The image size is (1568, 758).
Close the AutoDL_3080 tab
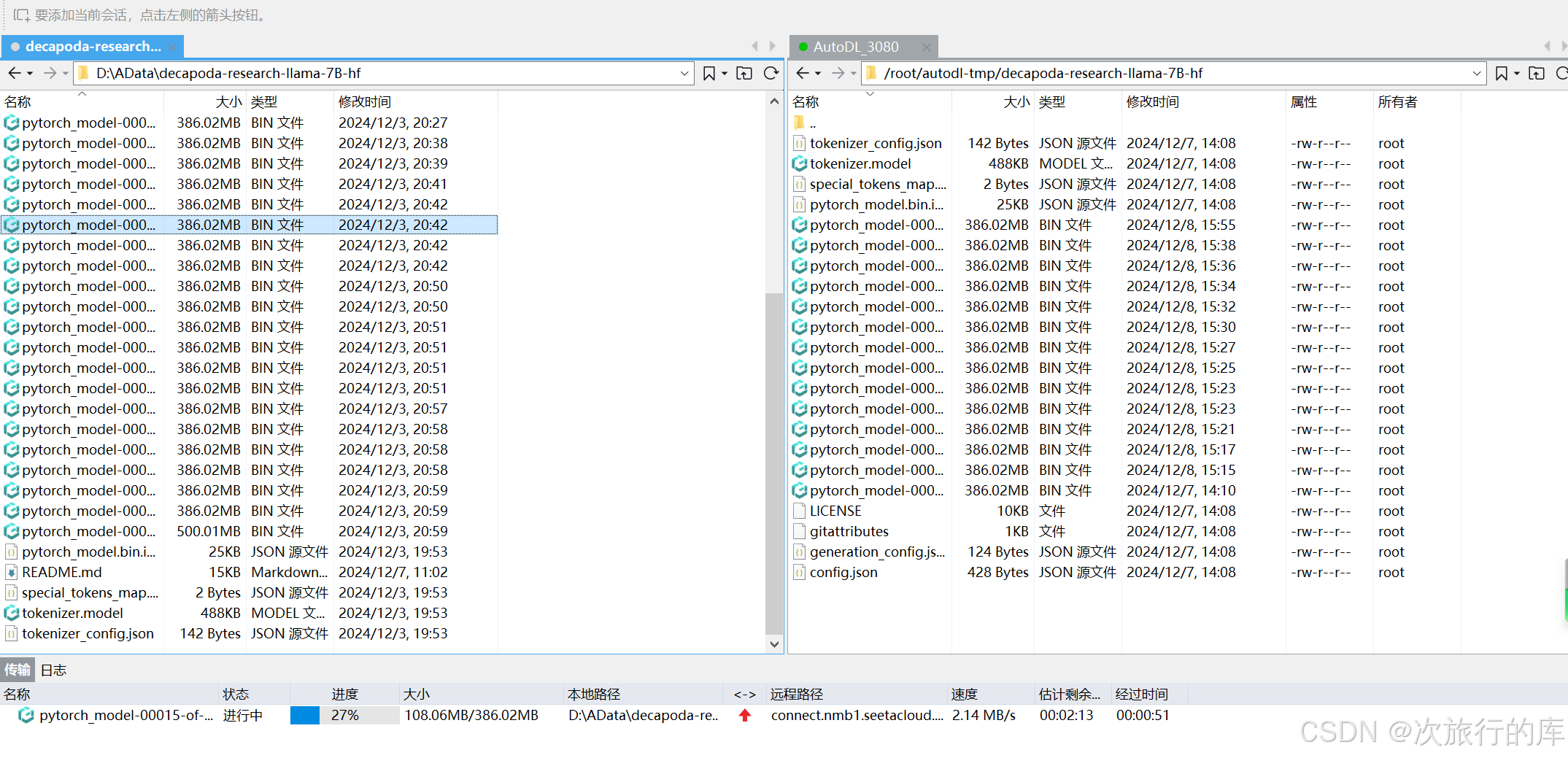(x=927, y=47)
